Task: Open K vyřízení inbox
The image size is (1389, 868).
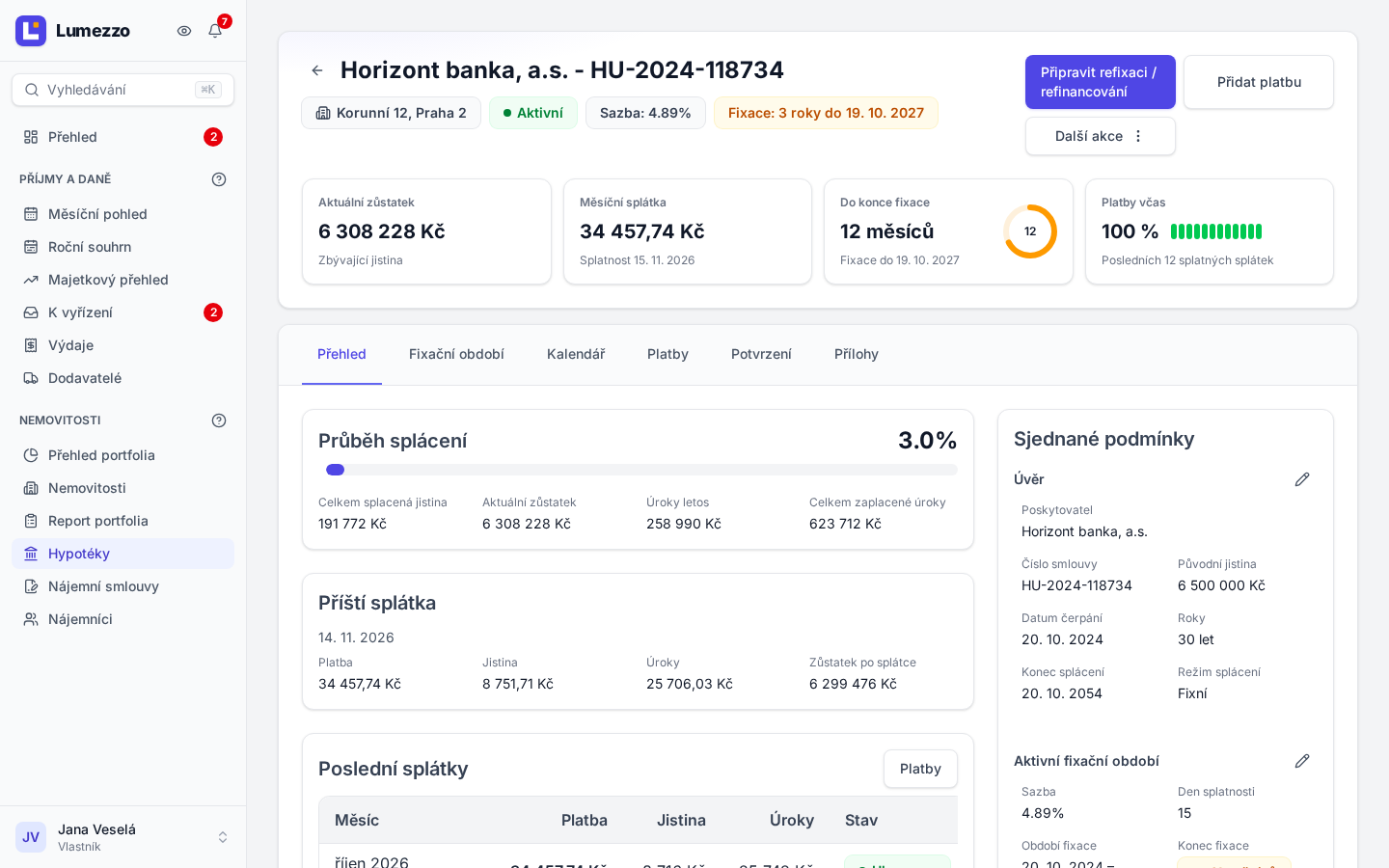Action: (123, 312)
